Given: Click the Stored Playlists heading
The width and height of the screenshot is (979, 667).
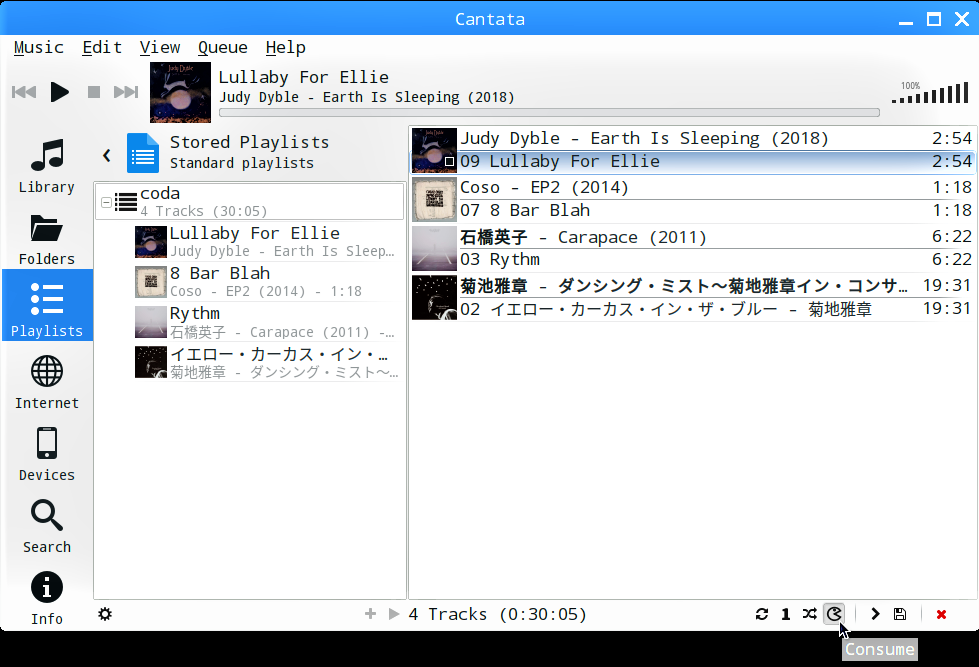Looking at the screenshot, I should pyautogui.click(x=250, y=142).
